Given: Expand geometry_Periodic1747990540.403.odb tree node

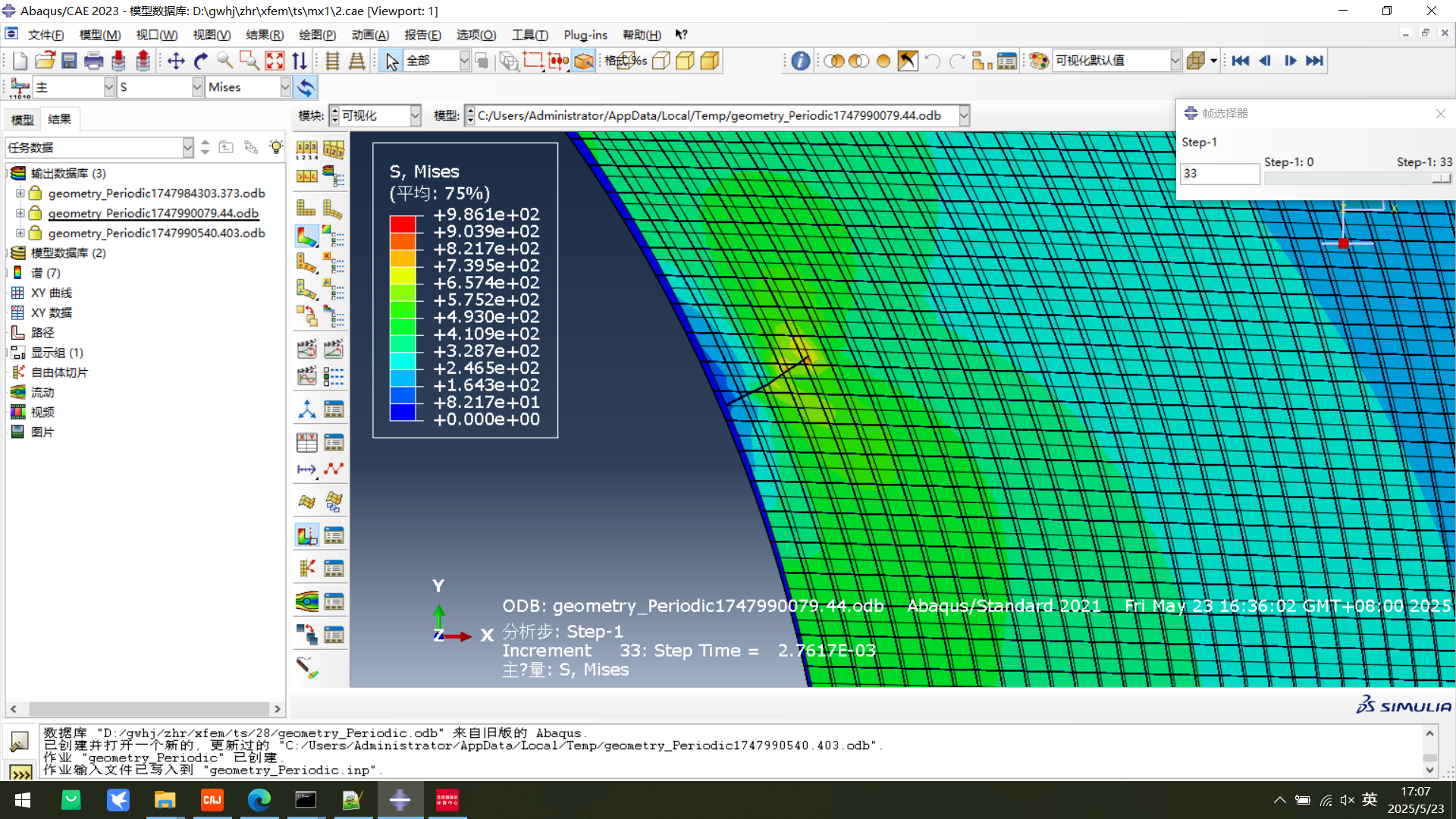Looking at the screenshot, I should pos(20,233).
